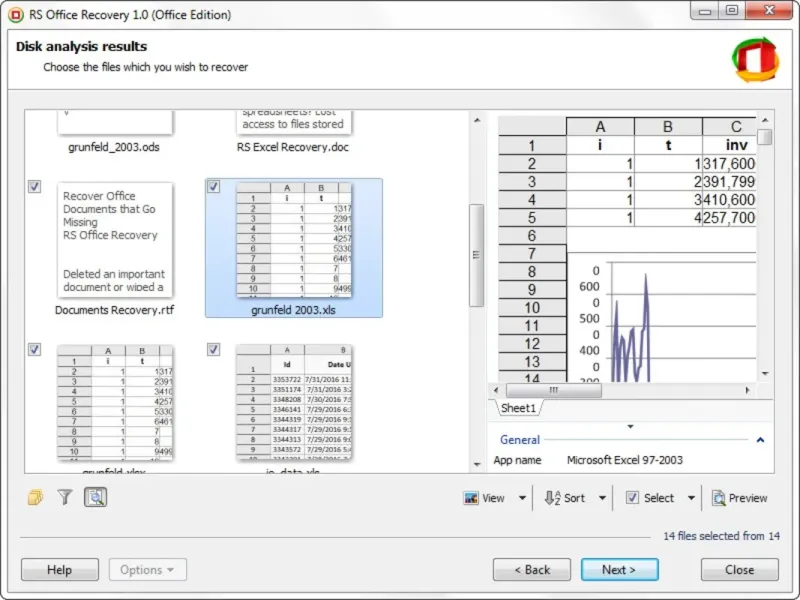Screen dimensions: 800x600
Task: Select the Documents Recovery.rtf thumbnail
Action: 114,240
